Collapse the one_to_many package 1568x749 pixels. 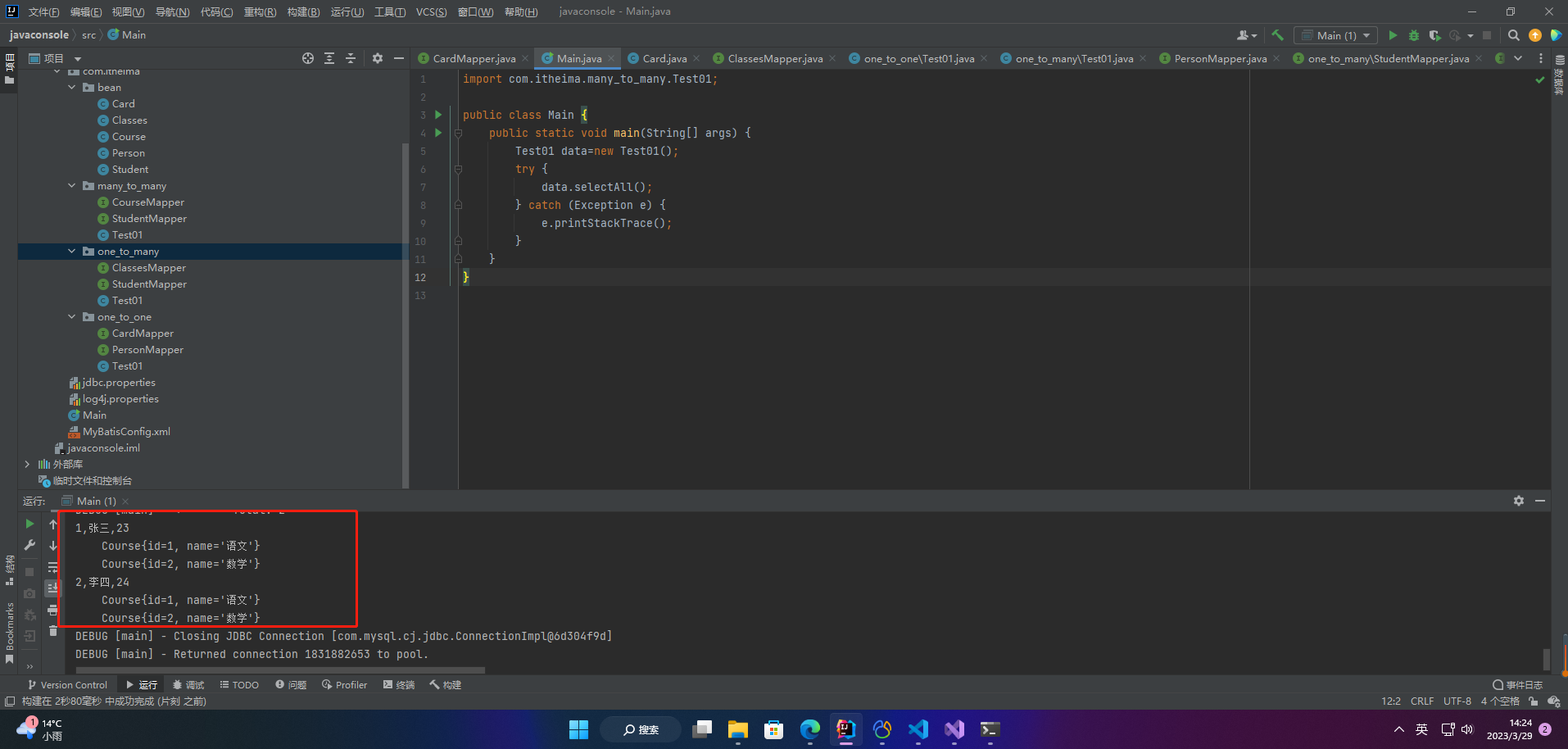coord(72,252)
